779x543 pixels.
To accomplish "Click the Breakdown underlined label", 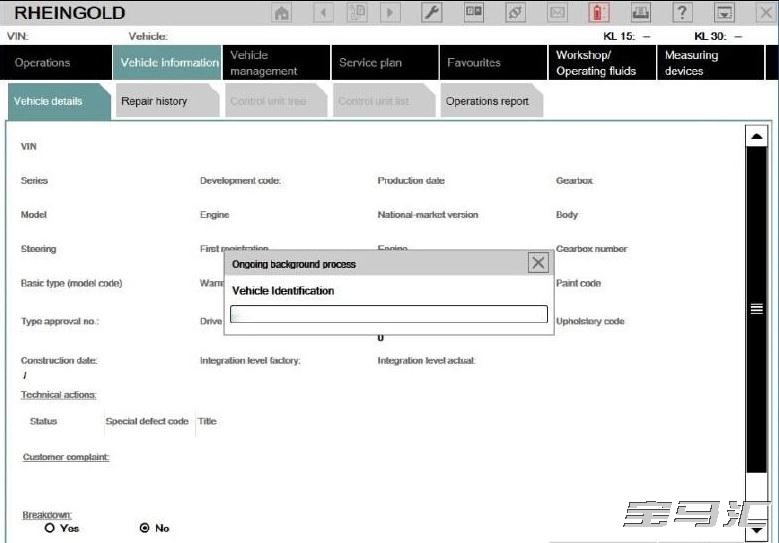I will [x=47, y=514].
